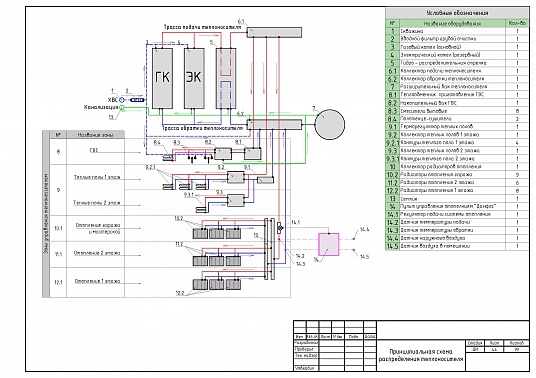Click the Условные обозначения legend header
The width and height of the screenshot is (536, 378).
[x=457, y=13]
